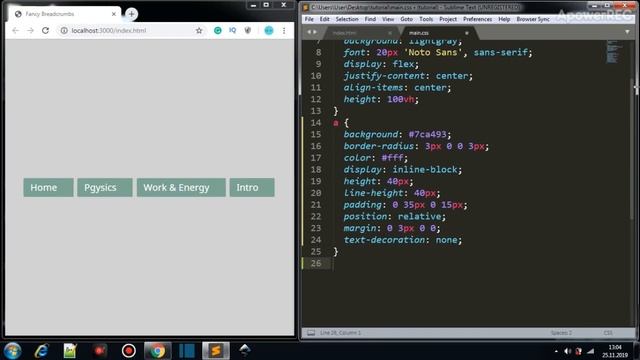The width and height of the screenshot is (640, 360).
Task: Click the Chrome back arrow
Action: coord(16,31)
